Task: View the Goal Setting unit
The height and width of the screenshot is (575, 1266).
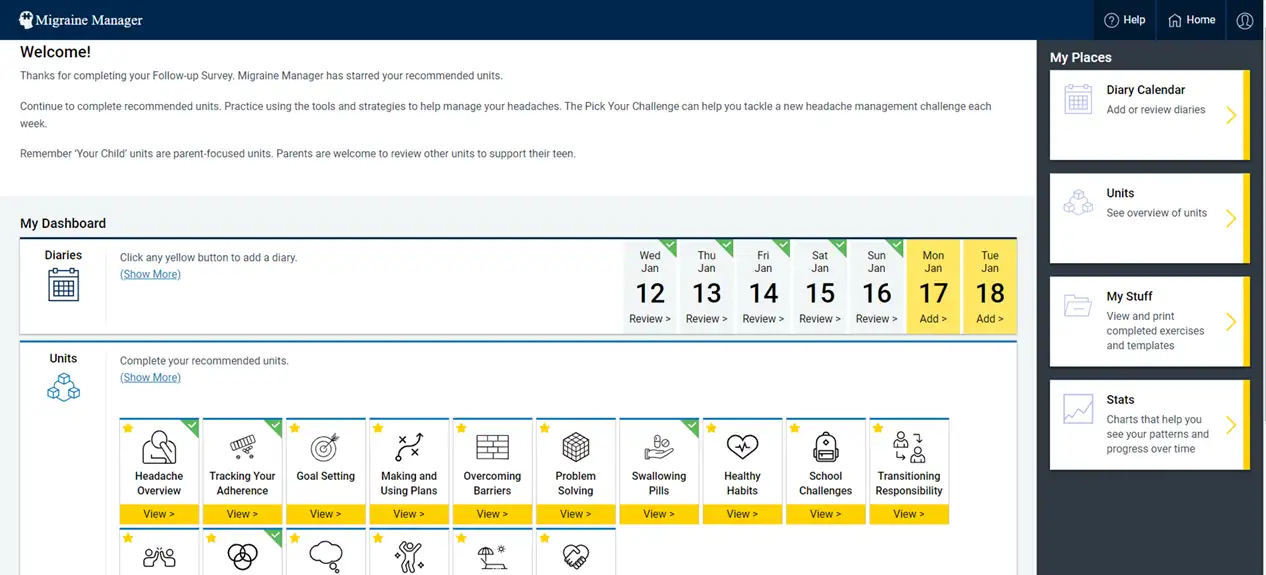Action: tap(326, 514)
